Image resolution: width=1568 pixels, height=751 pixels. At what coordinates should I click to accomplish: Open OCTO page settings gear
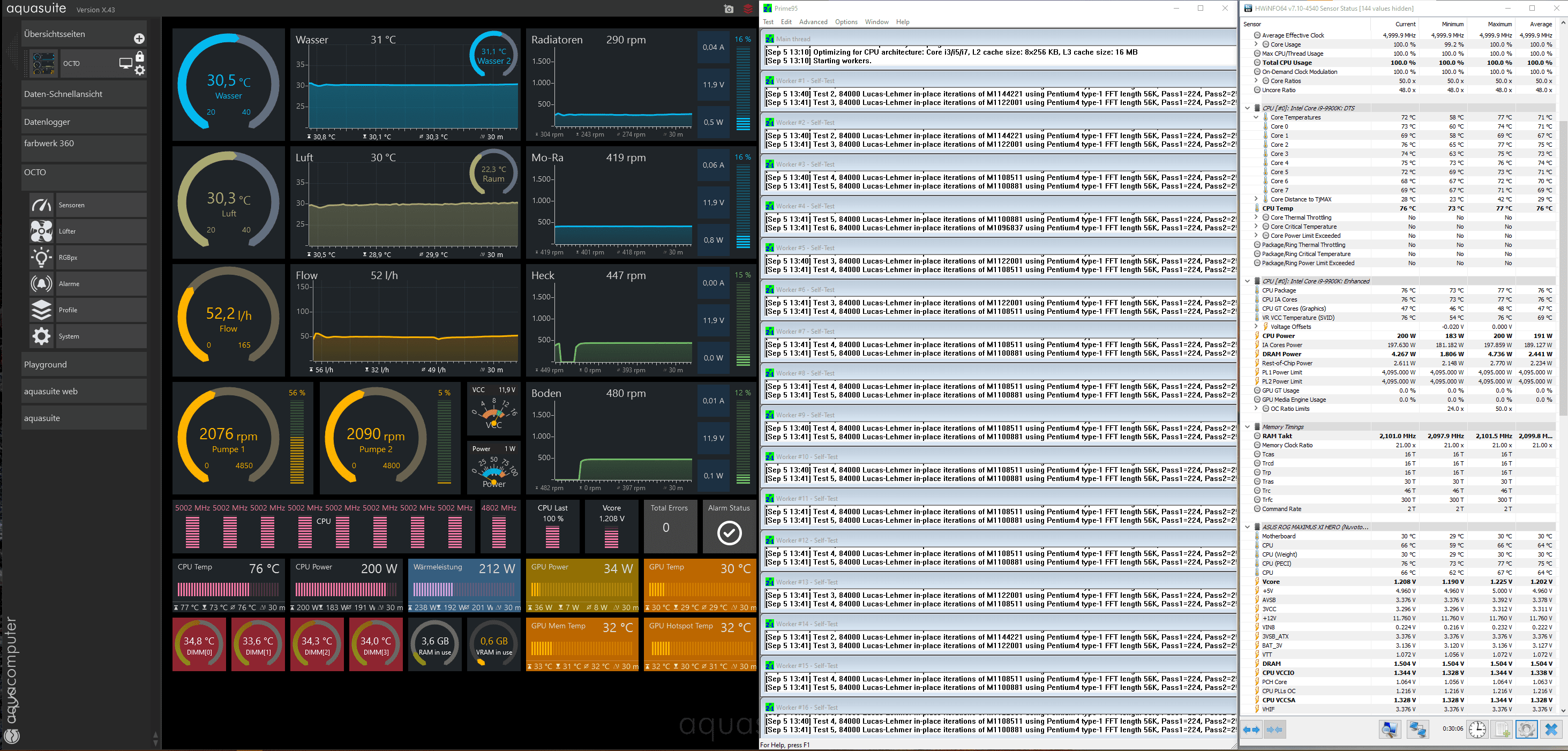click(140, 70)
